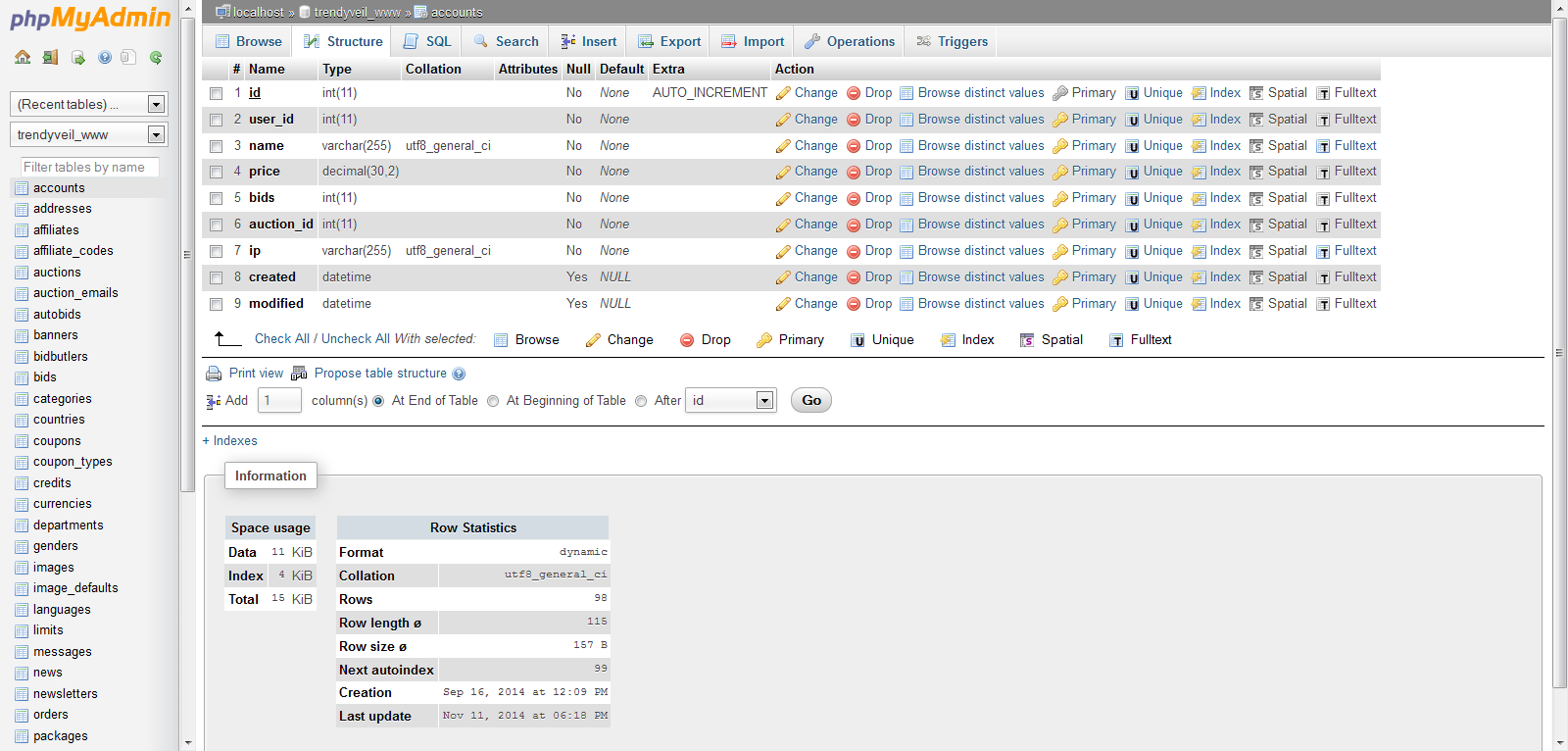The image size is (1568, 751).
Task: Click localhost server icon in breadcrumb
Action: 222,12
